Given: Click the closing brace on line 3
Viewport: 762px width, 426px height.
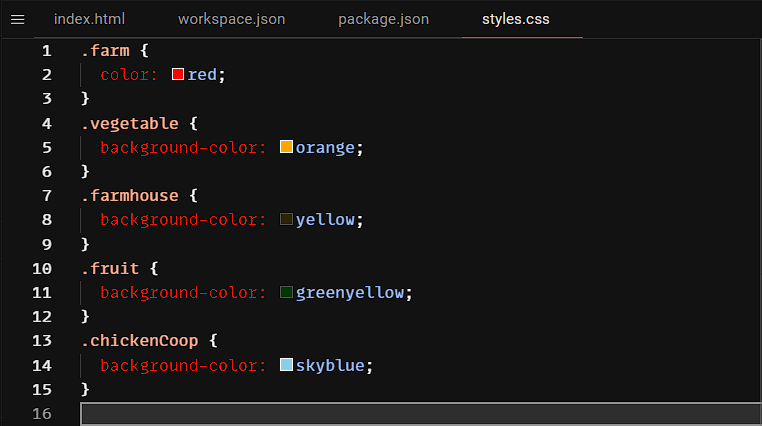Looking at the screenshot, I should [x=85, y=99].
